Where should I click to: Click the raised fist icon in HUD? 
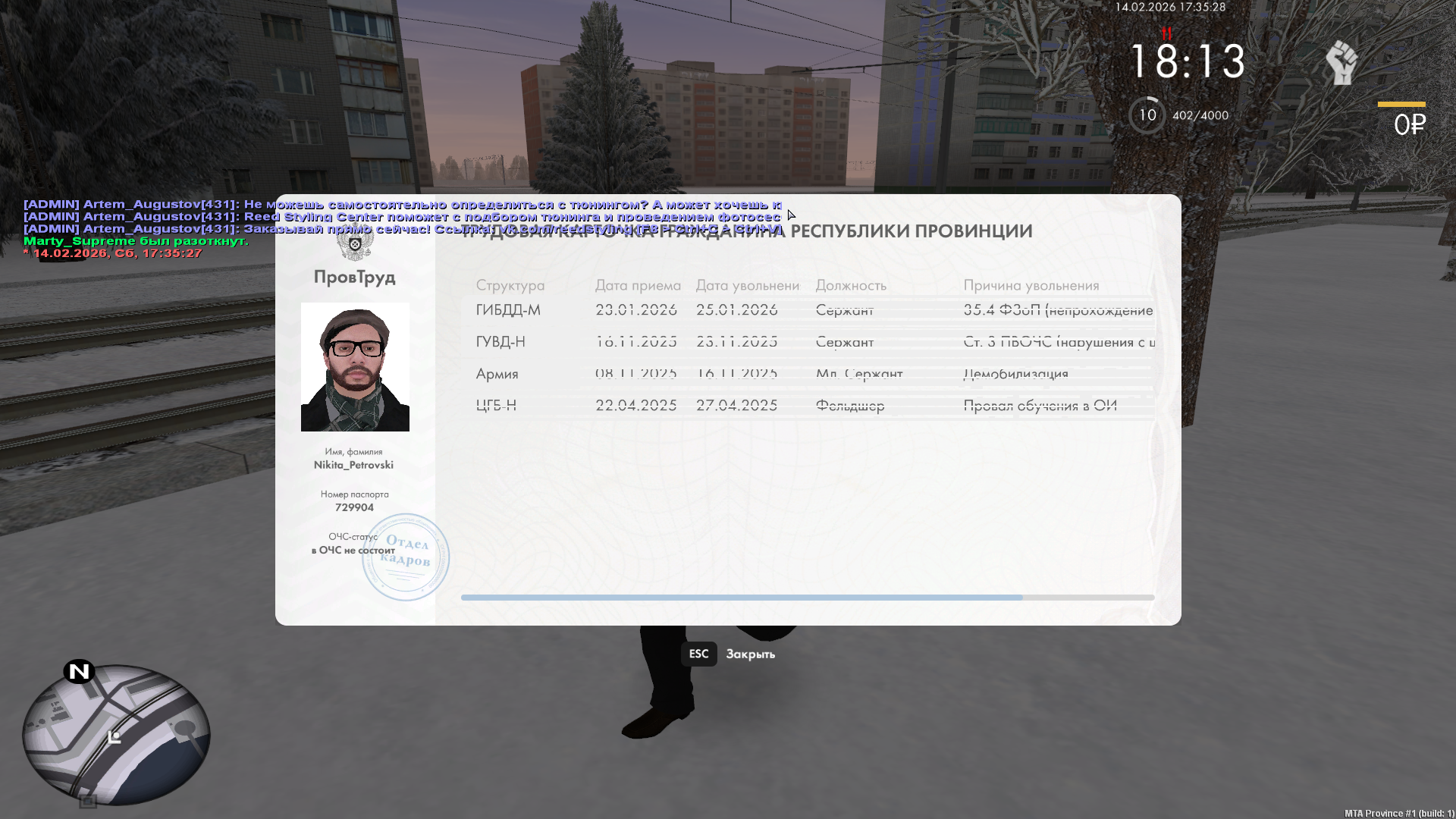coord(1341,62)
